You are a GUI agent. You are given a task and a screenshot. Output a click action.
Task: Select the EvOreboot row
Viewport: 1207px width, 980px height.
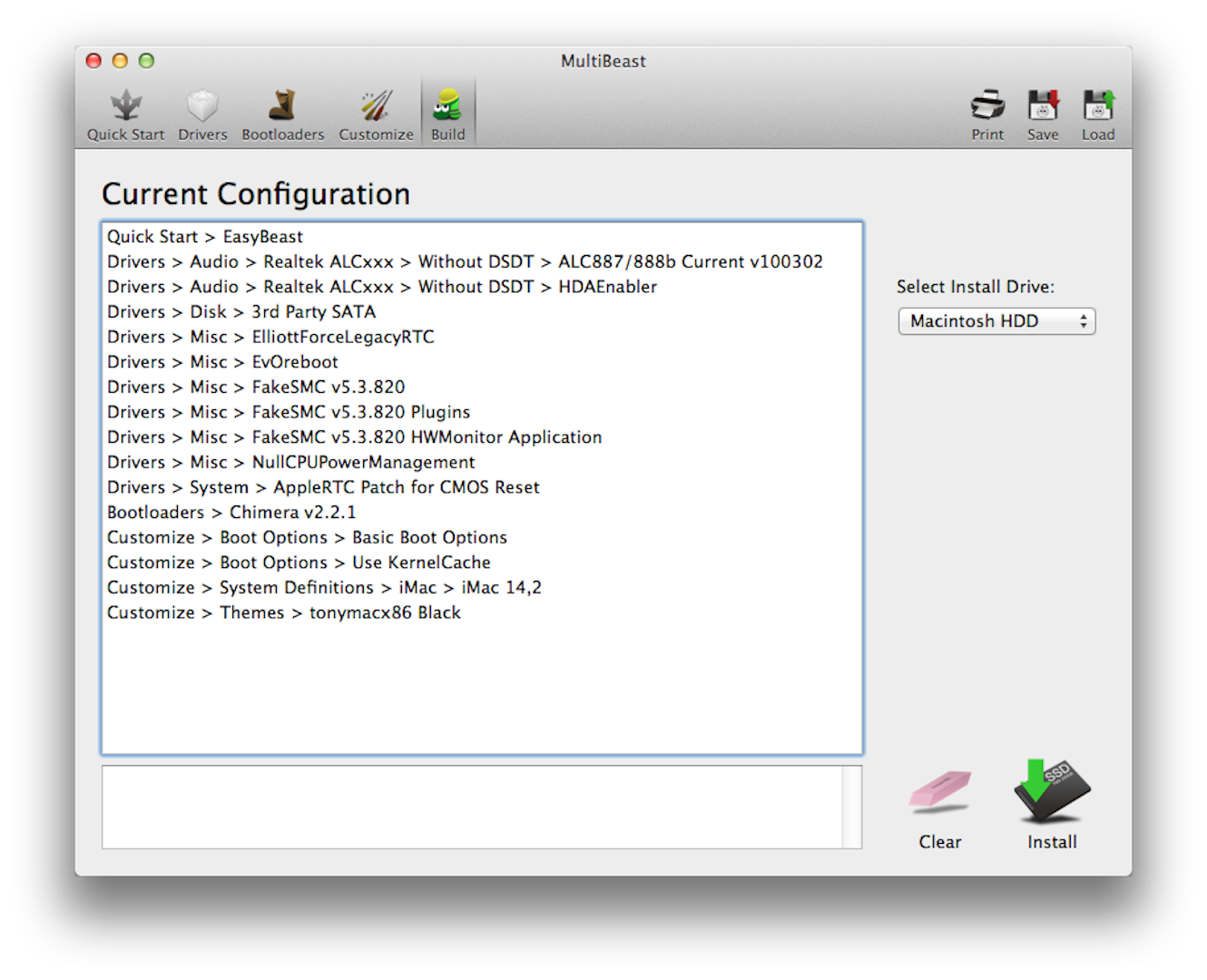(x=482, y=362)
